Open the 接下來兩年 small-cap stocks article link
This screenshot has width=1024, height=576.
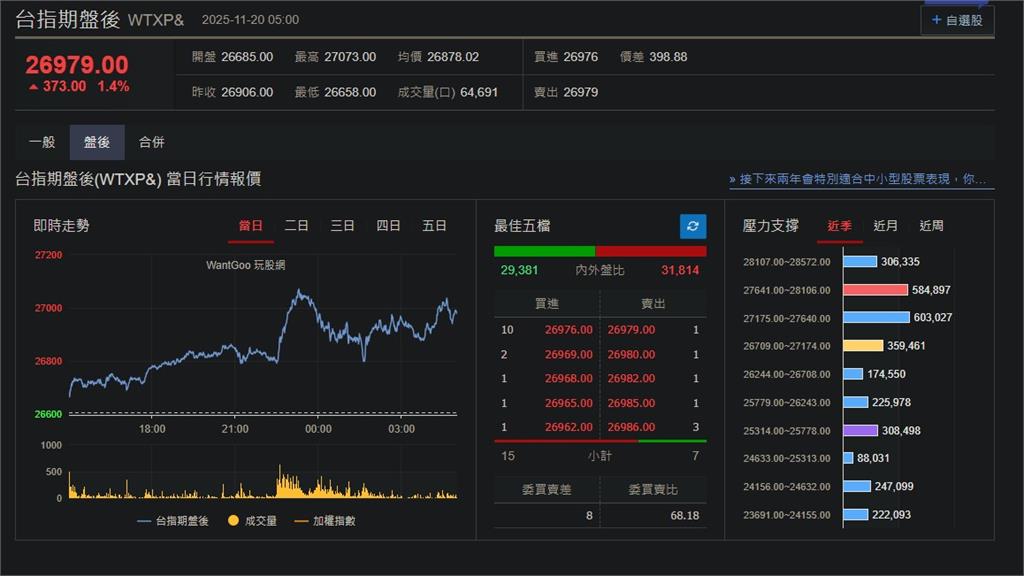[x=861, y=179]
